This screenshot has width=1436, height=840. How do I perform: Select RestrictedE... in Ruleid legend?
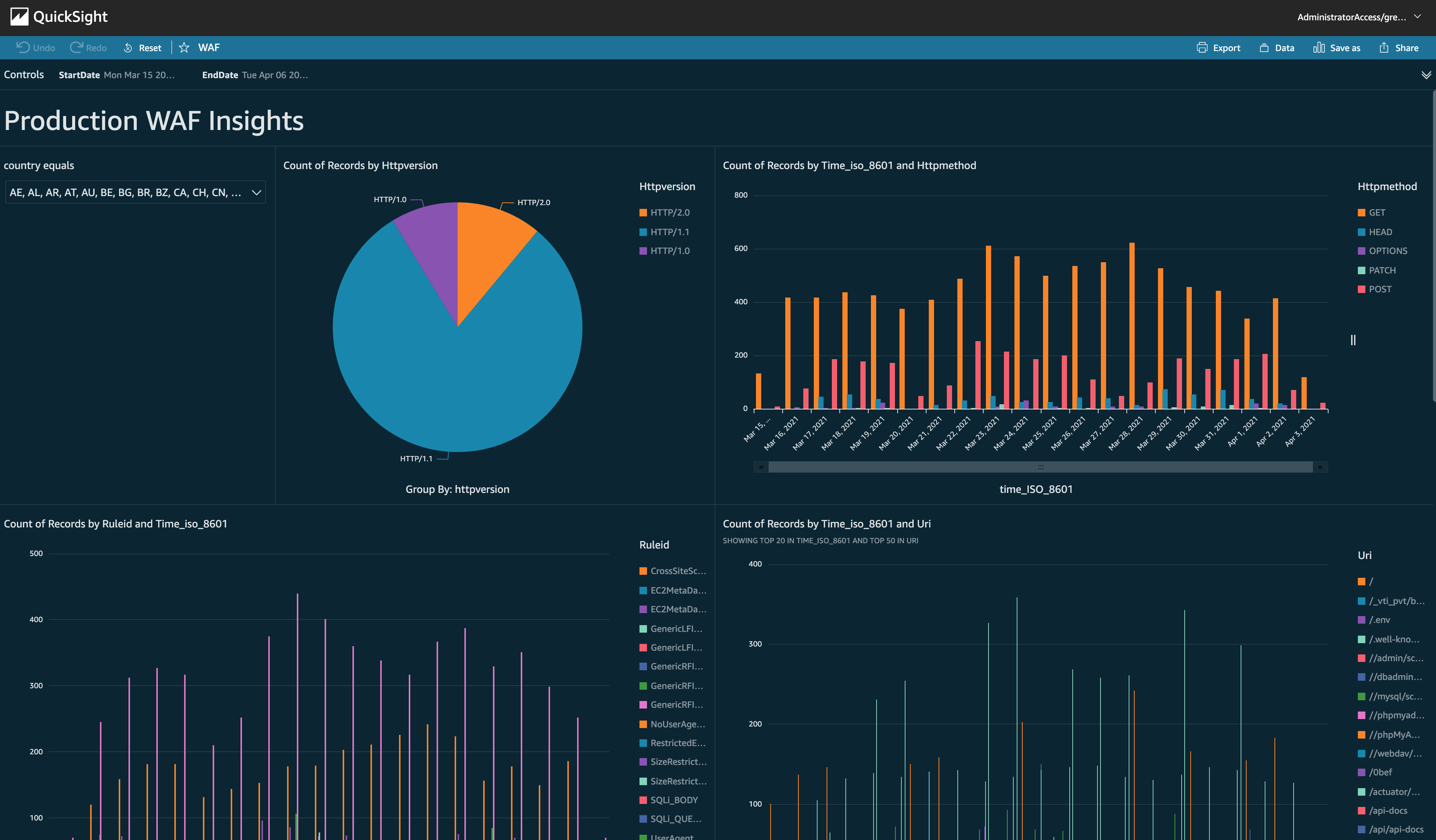click(673, 743)
